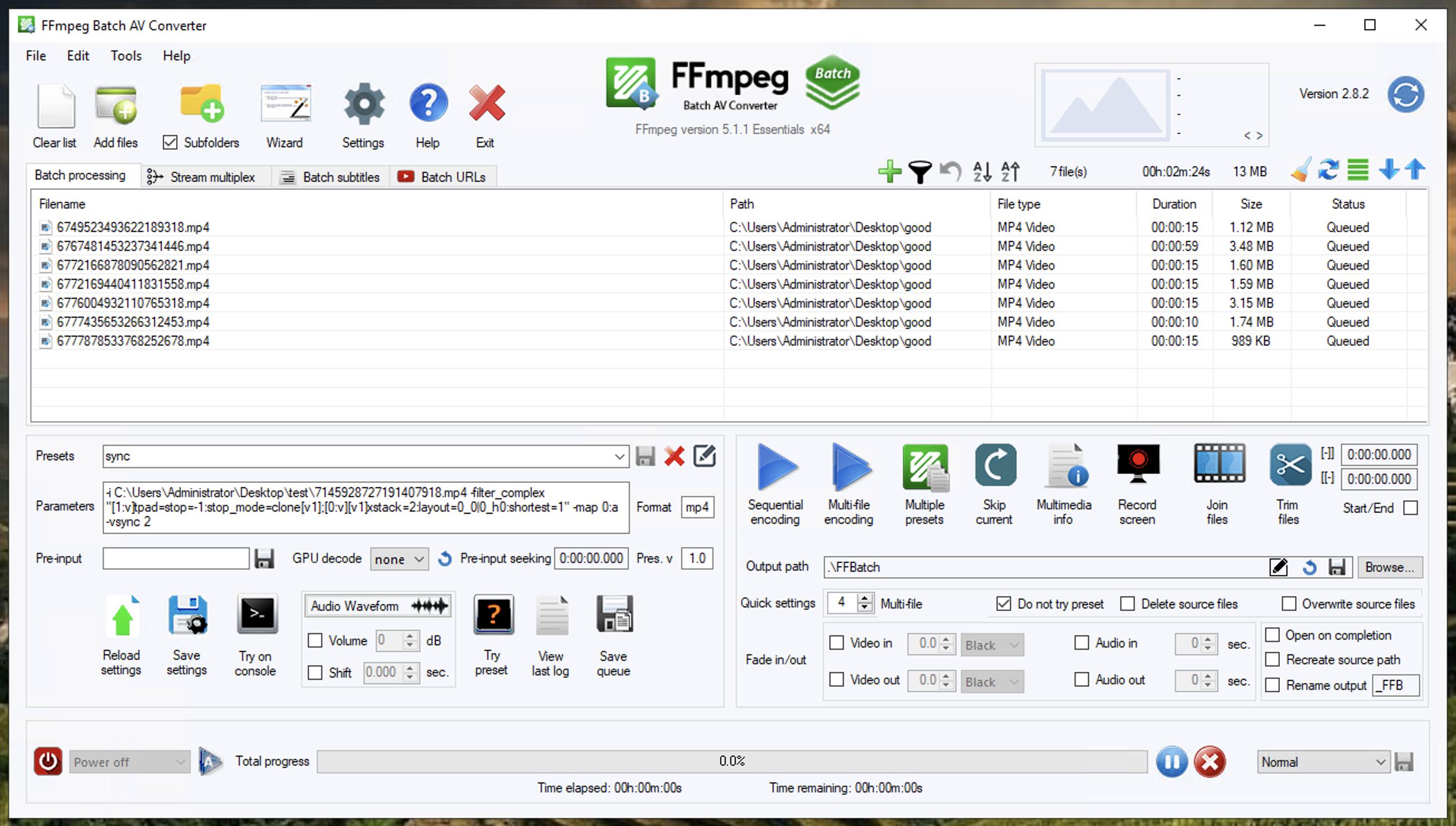This screenshot has height=826, width=1456.
Task: Click Reload settings green arrow icon
Action: point(122,616)
